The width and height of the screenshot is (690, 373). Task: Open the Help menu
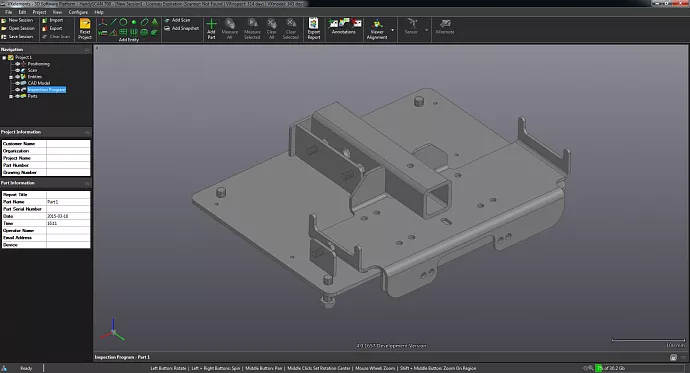(x=99, y=12)
